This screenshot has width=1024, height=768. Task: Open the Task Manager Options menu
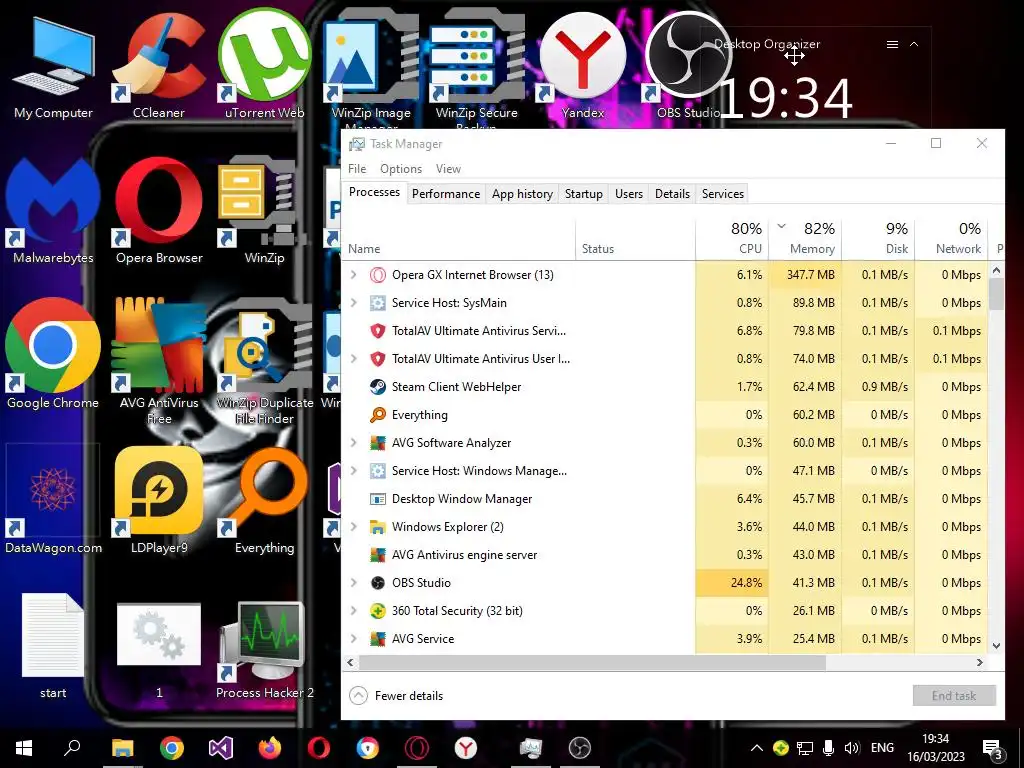[x=401, y=168]
